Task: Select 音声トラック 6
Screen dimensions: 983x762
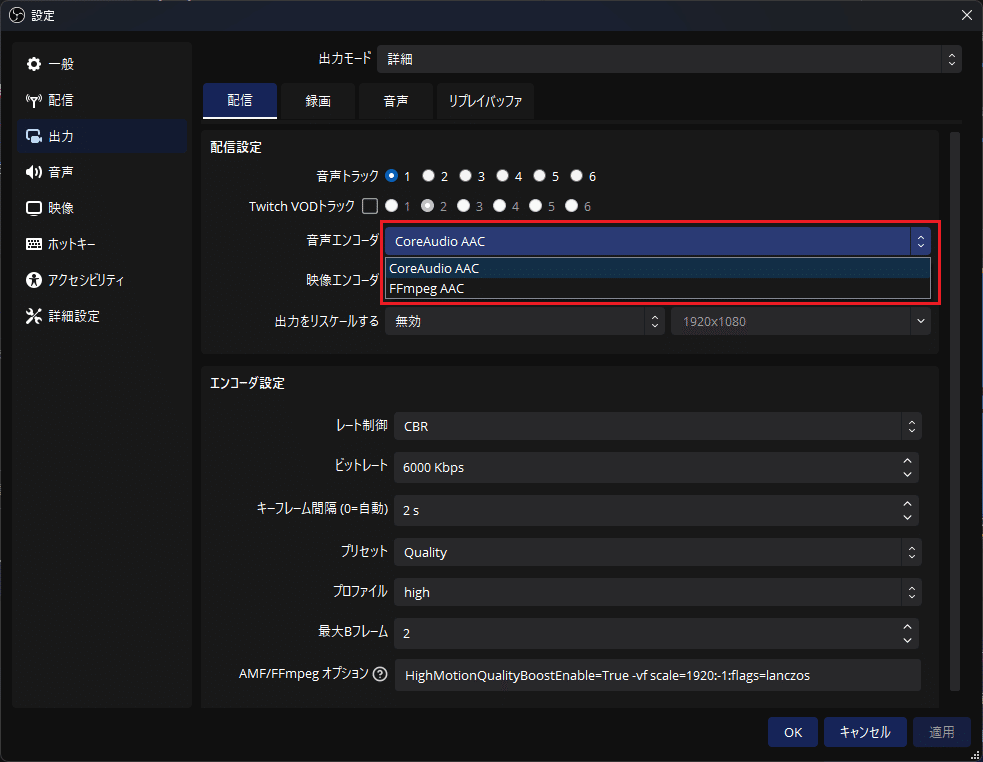Action: point(576,175)
